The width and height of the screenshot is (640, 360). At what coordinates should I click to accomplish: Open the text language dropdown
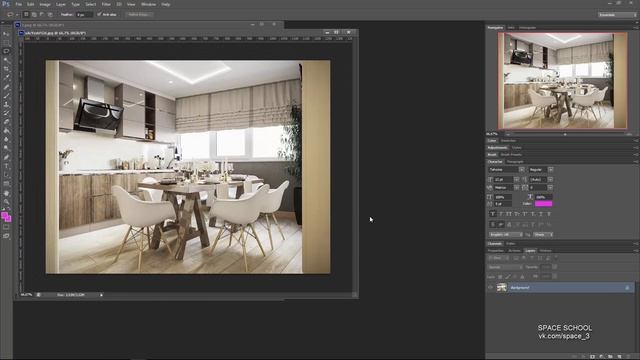tap(506, 235)
